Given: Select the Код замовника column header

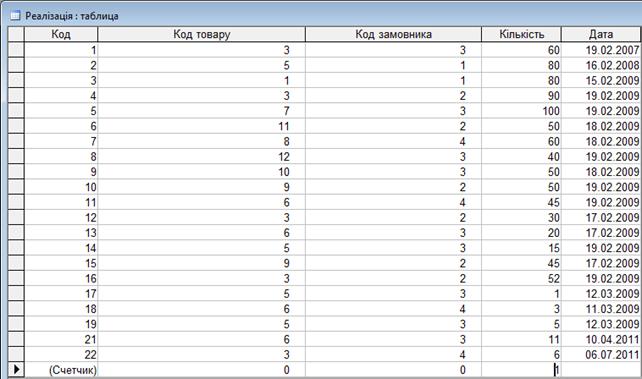Looking at the screenshot, I should coord(393,34).
